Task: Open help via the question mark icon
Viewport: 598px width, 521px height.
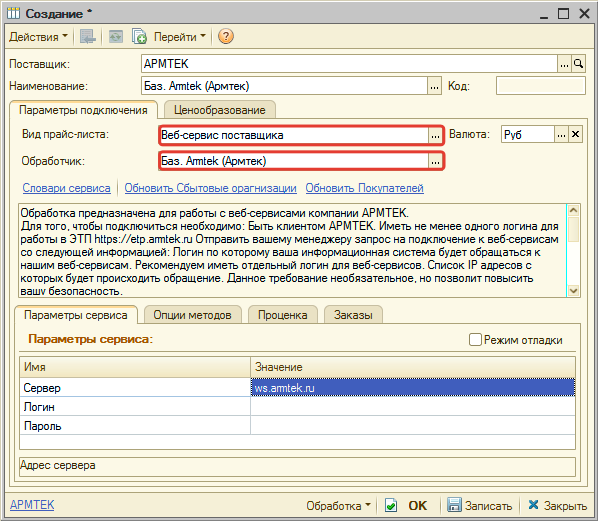Action: (x=226, y=37)
